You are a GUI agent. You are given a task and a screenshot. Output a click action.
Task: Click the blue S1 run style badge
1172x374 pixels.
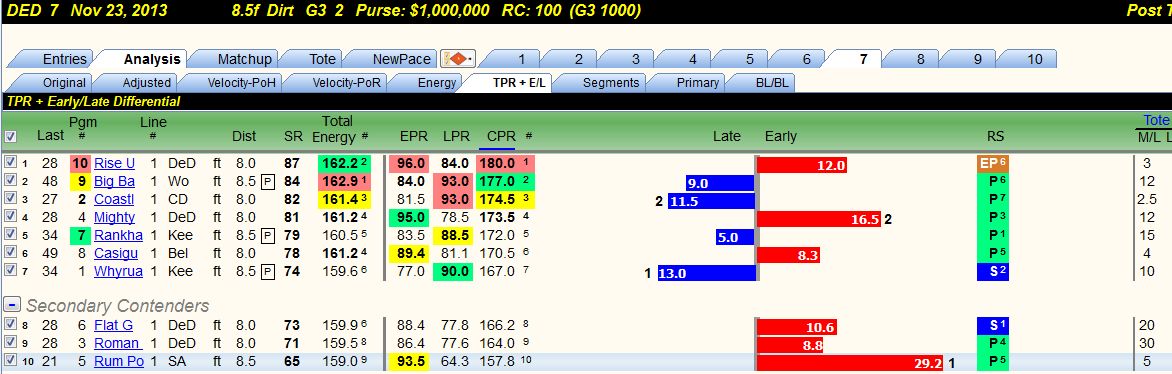click(993, 325)
